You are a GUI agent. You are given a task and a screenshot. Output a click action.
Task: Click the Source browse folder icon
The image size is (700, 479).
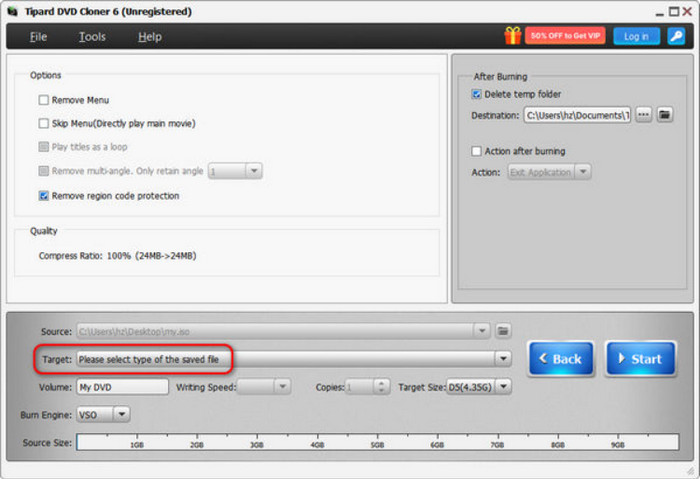click(504, 330)
